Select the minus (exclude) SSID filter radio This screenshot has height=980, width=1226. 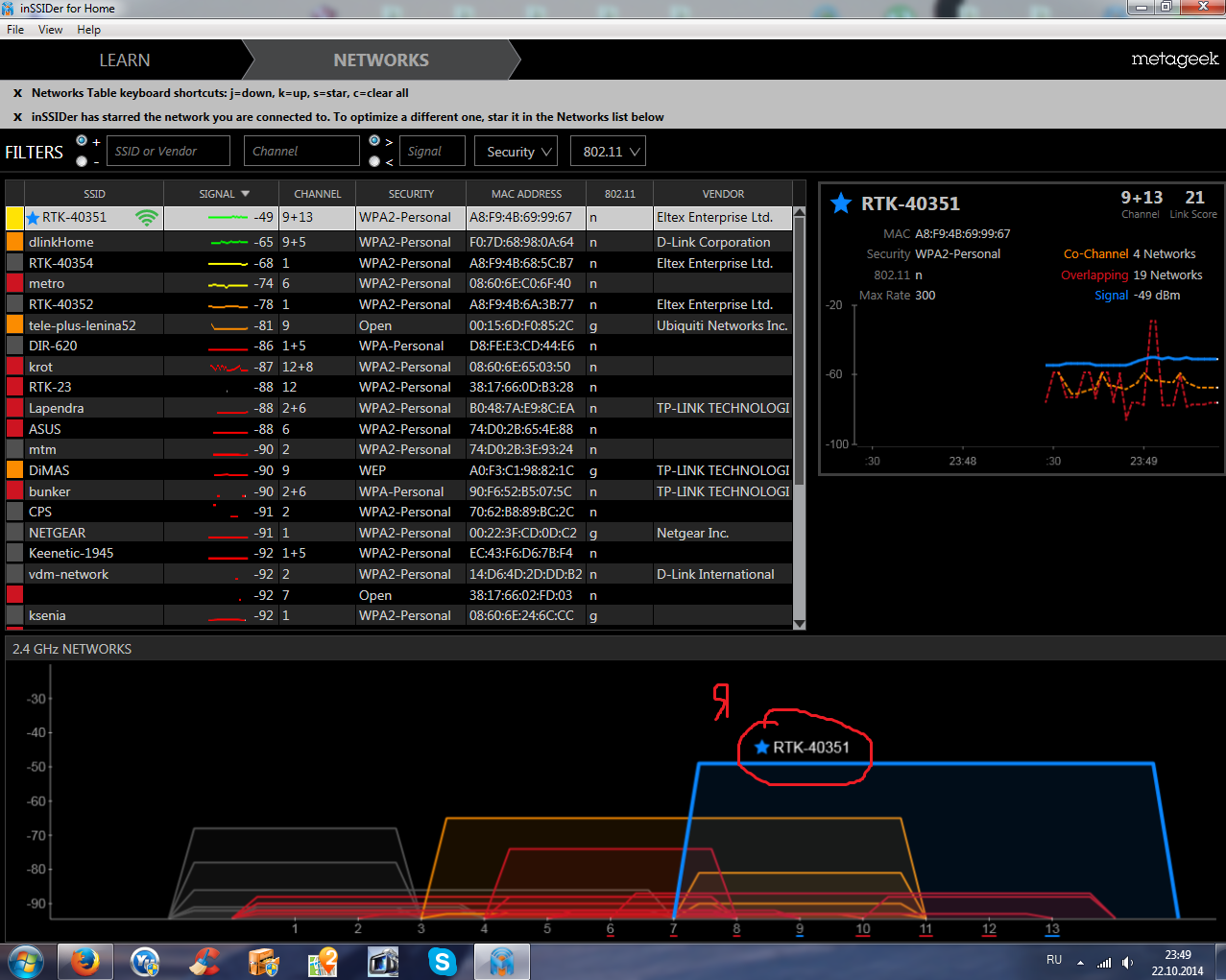[82, 161]
